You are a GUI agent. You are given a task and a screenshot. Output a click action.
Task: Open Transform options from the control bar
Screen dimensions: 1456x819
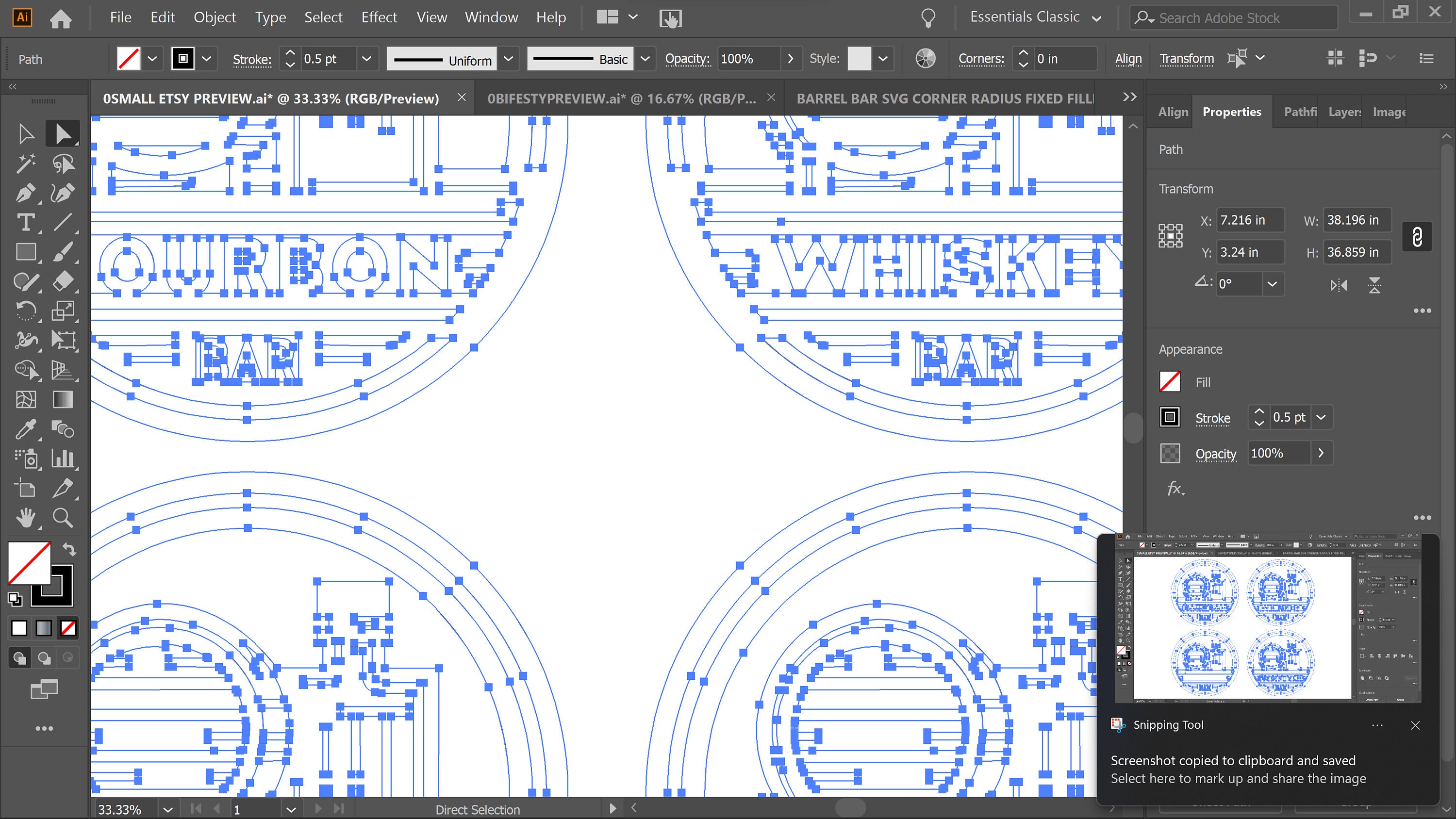tap(1186, 58)
